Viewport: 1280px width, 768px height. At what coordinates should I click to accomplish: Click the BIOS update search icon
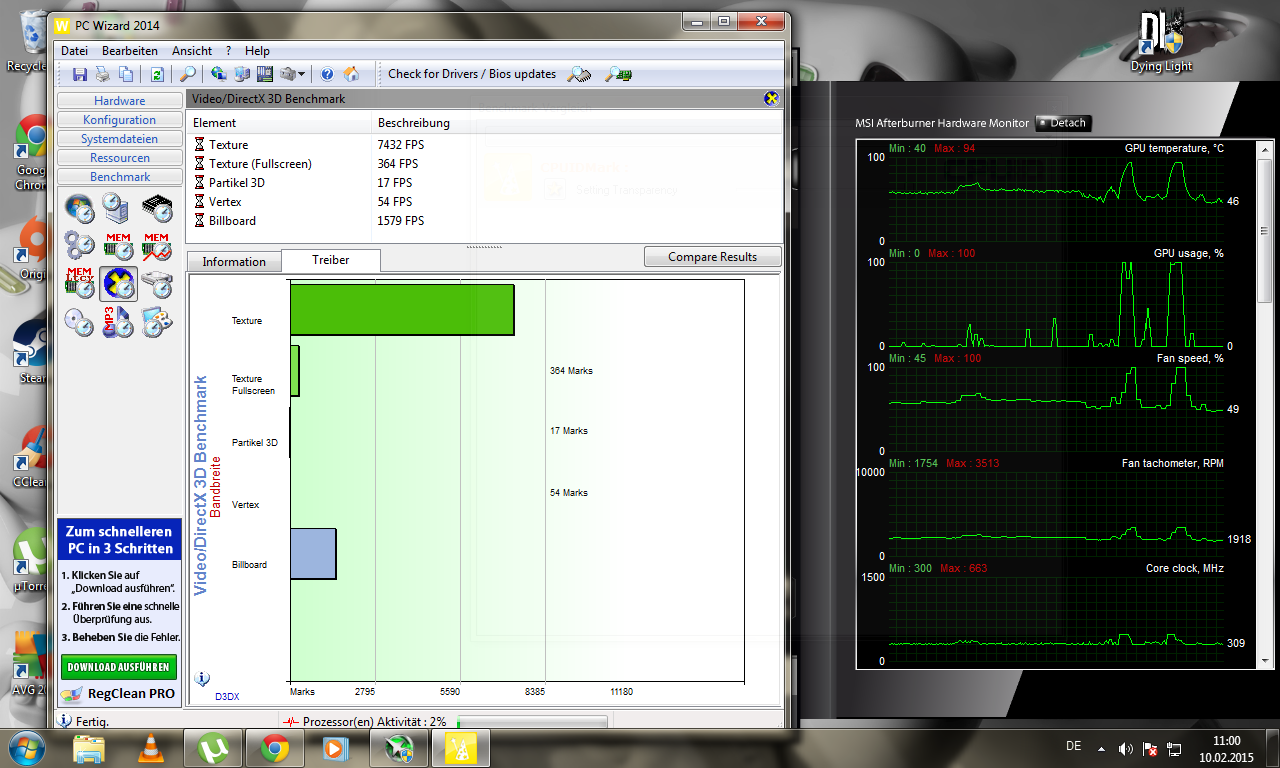tap(620, 74)
